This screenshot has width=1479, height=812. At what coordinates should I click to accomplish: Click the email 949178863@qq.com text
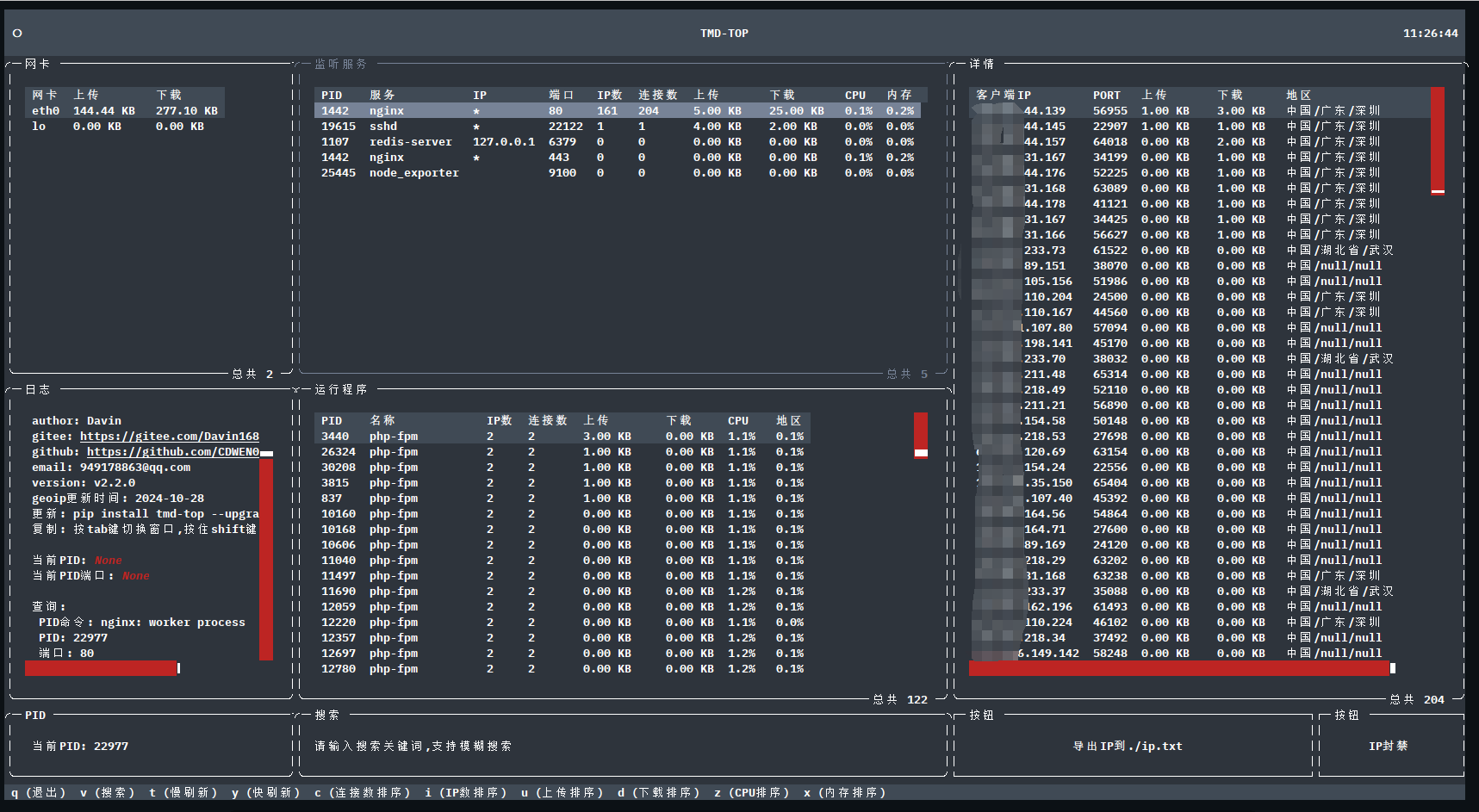click(111, 468)
